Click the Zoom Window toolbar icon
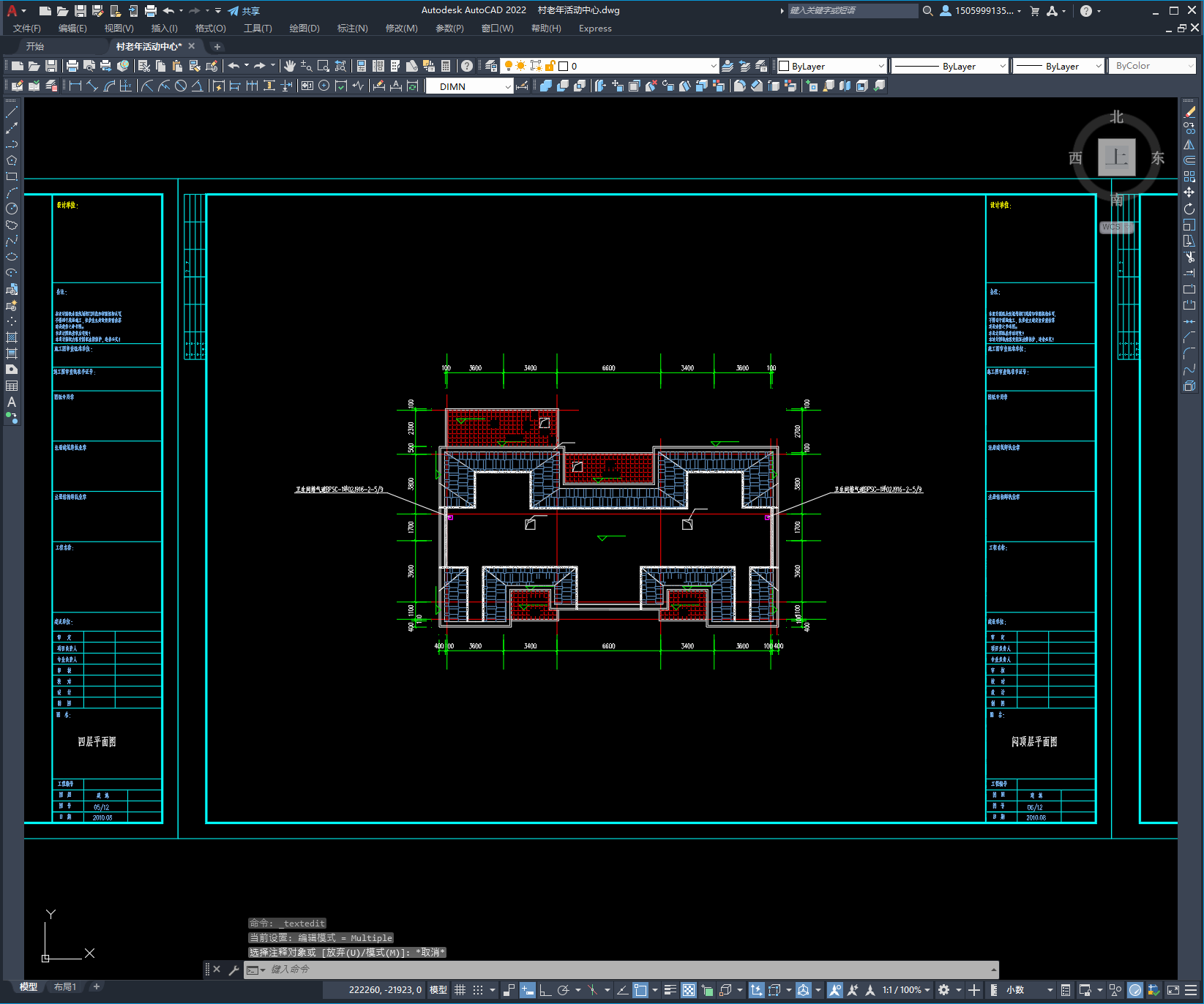 pos(324,66)
